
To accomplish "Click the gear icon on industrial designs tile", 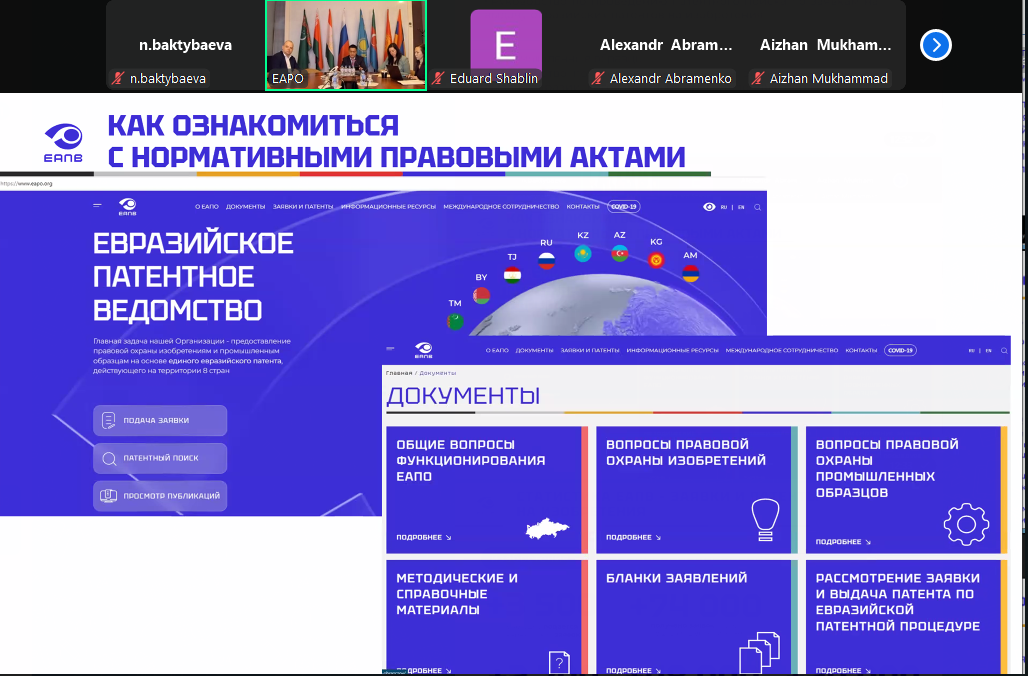I will [x=965, y=524].
